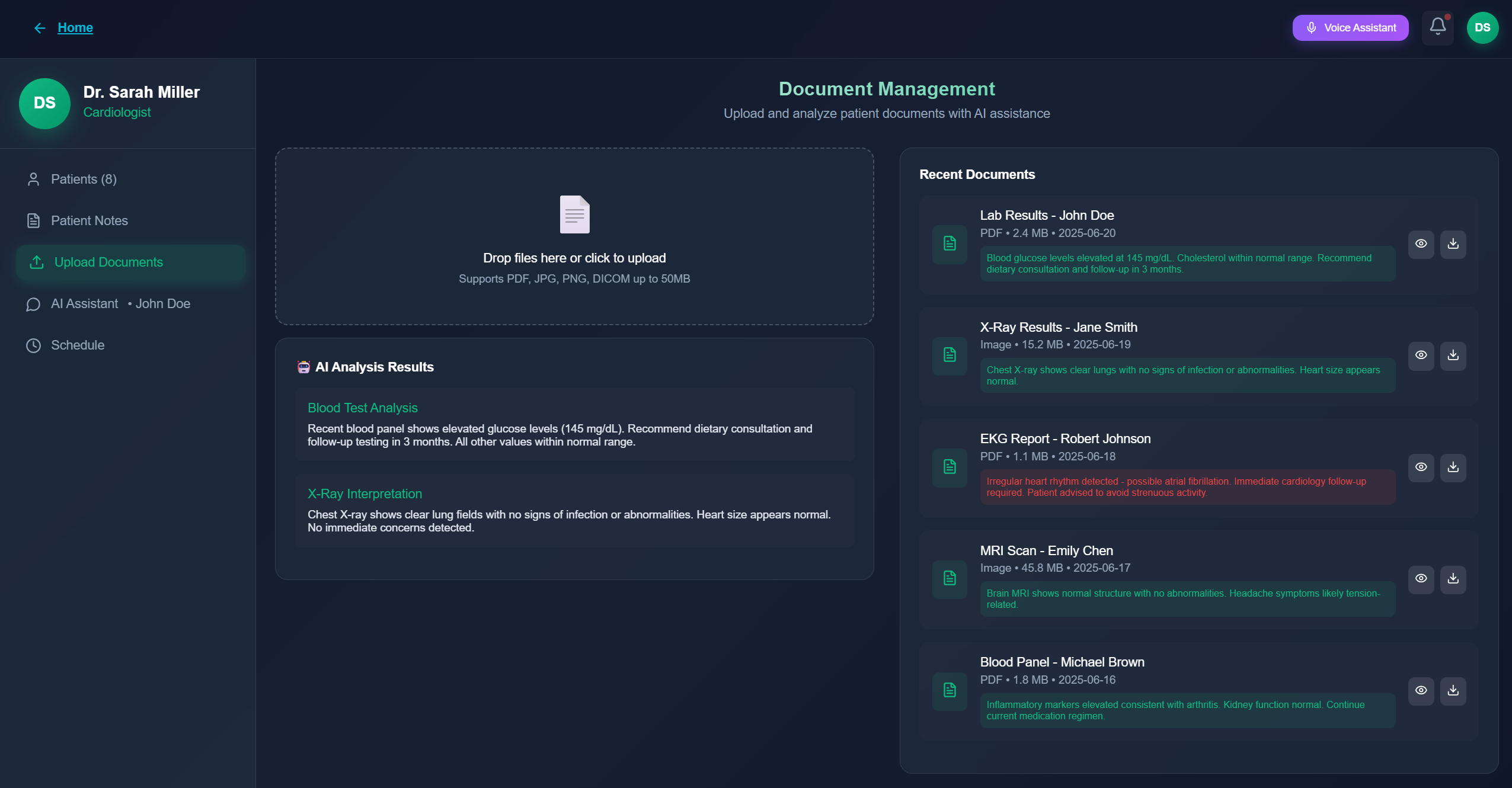The image size is (1512, 788).
Task: View the MRI Scan - Emily Chen document
Action: pos(1421,579)
